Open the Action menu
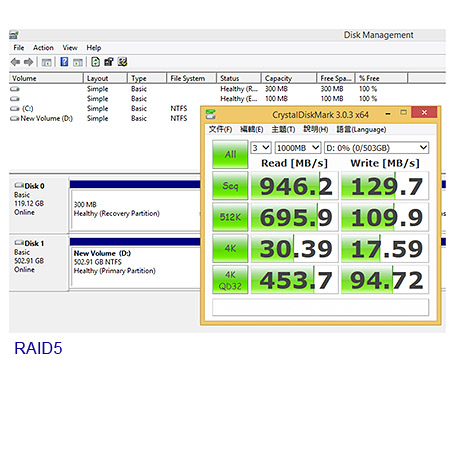Viewport: 450px width, 450px height. [43, 48]
